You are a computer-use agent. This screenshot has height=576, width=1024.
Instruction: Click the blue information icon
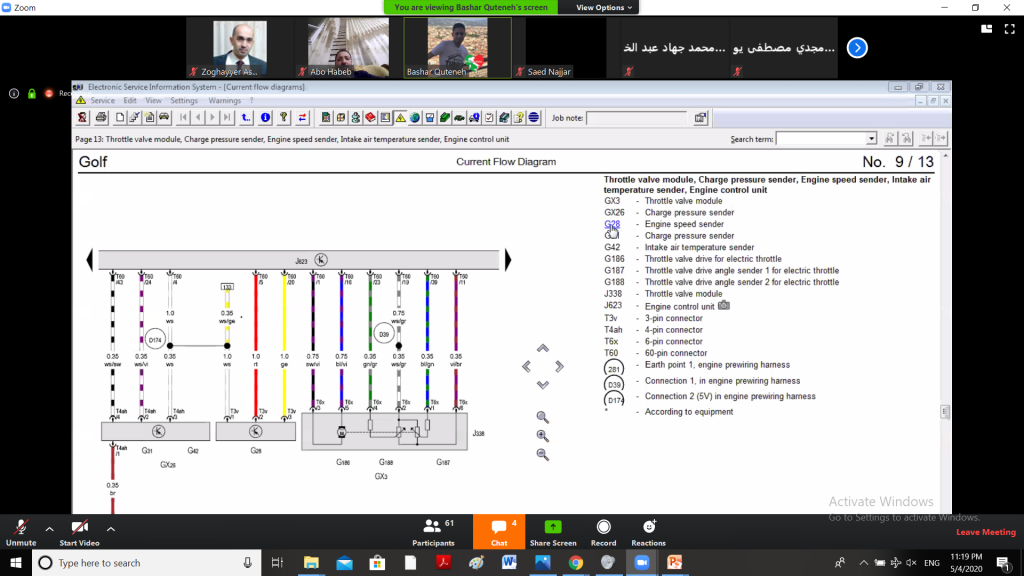(265, 118)
